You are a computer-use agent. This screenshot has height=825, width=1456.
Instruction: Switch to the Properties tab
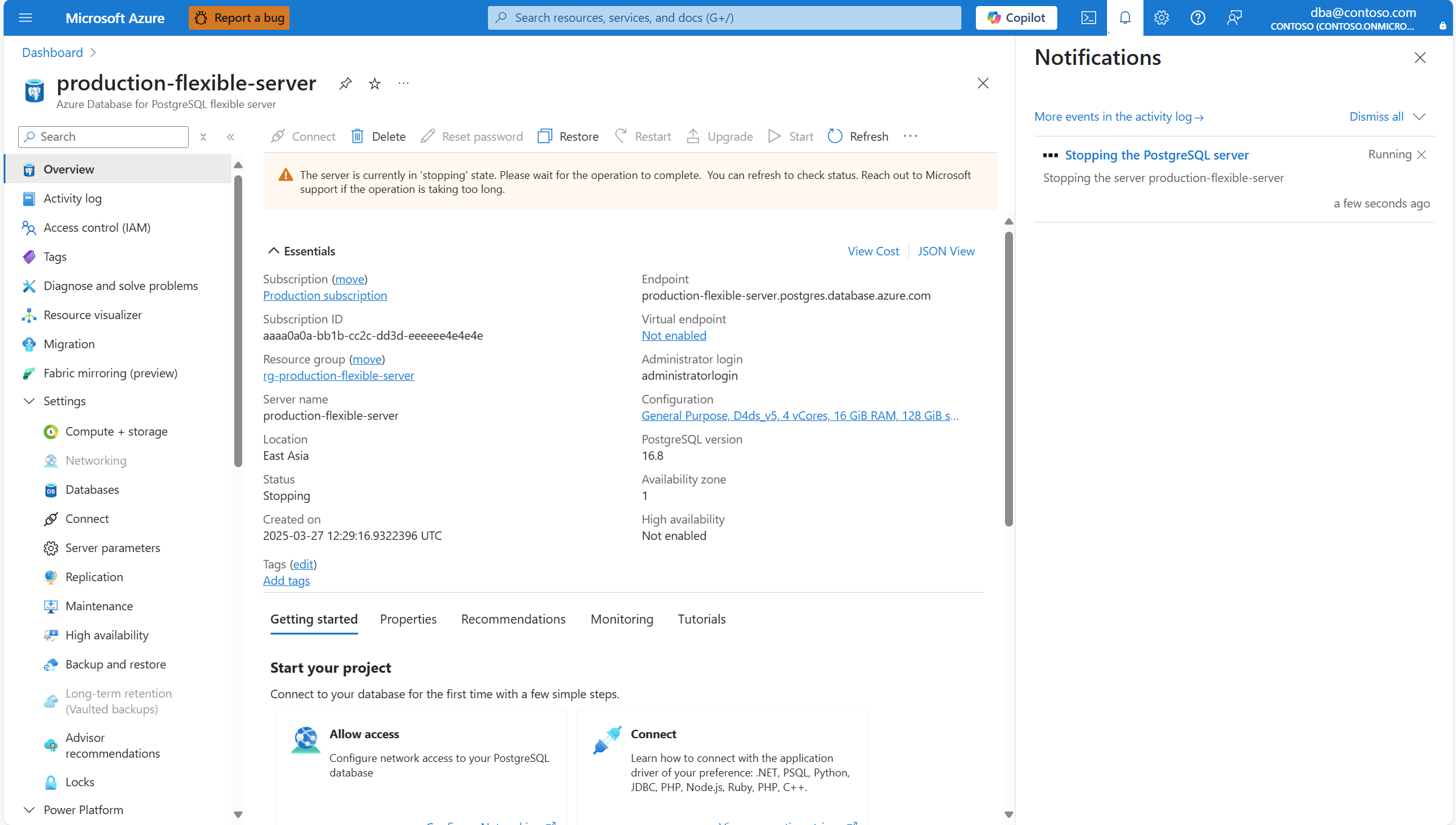click(408, 619)
